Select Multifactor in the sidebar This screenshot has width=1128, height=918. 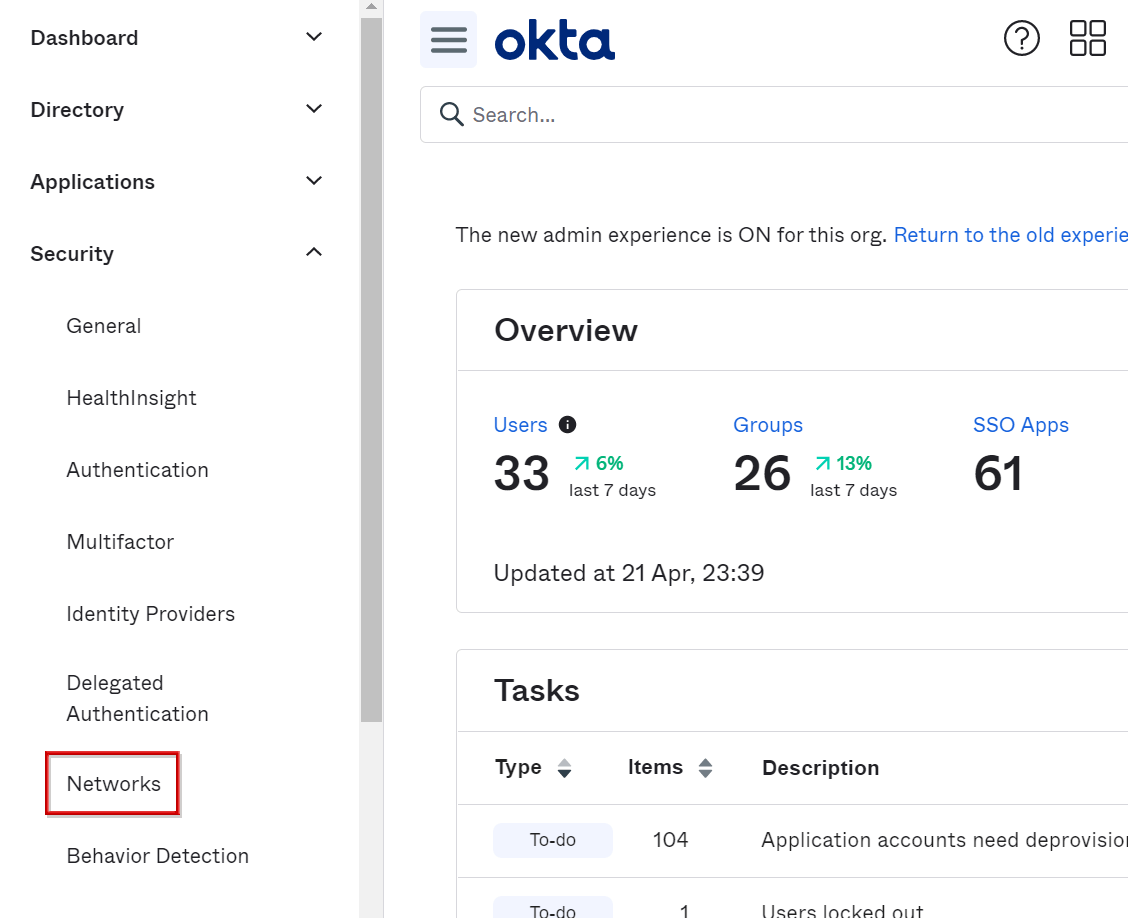(x=120, y=542)
